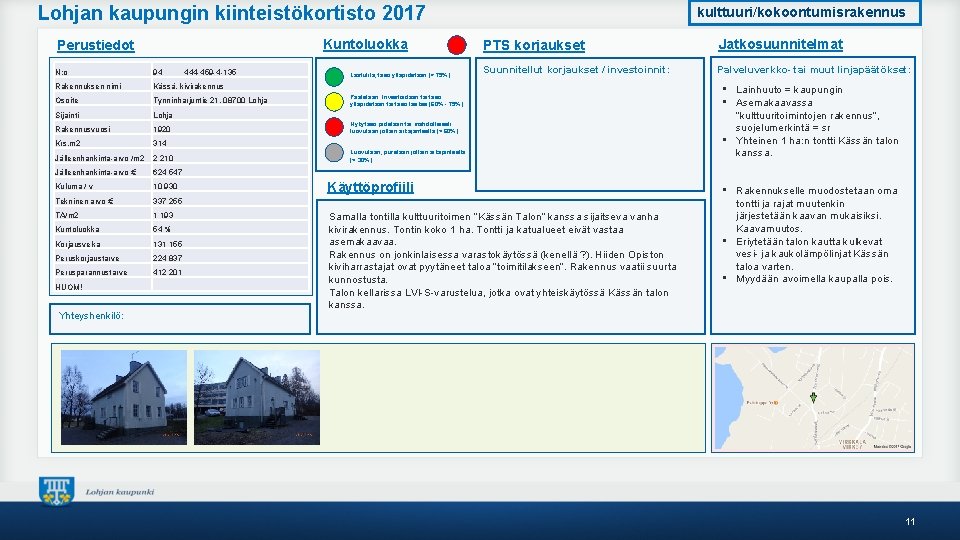Click the bullet starting Rakennukselle muodostetaan oma tontti
Image resolution: width=960 pixels, height=540 pixels.
pos(816,209)
